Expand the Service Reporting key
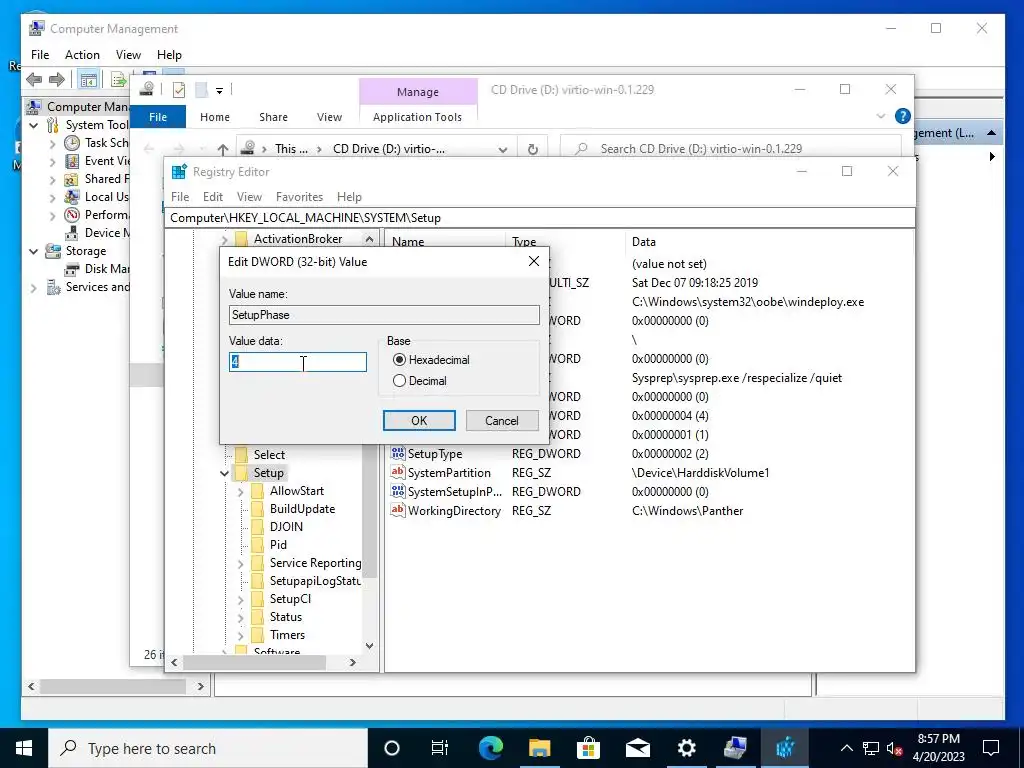Image resolution: width=1024 pixels, height=768 pixels. coord(241,563)
